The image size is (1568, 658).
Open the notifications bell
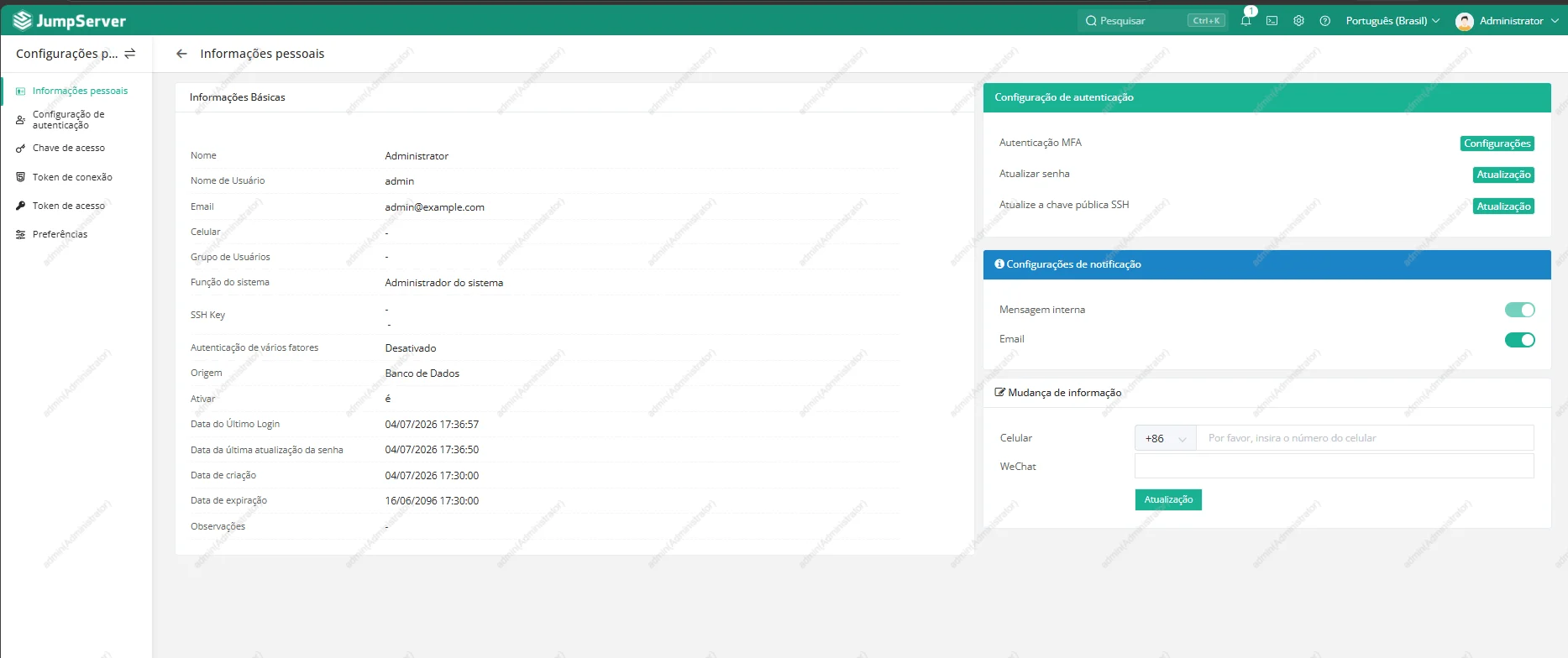(1245, 20)
